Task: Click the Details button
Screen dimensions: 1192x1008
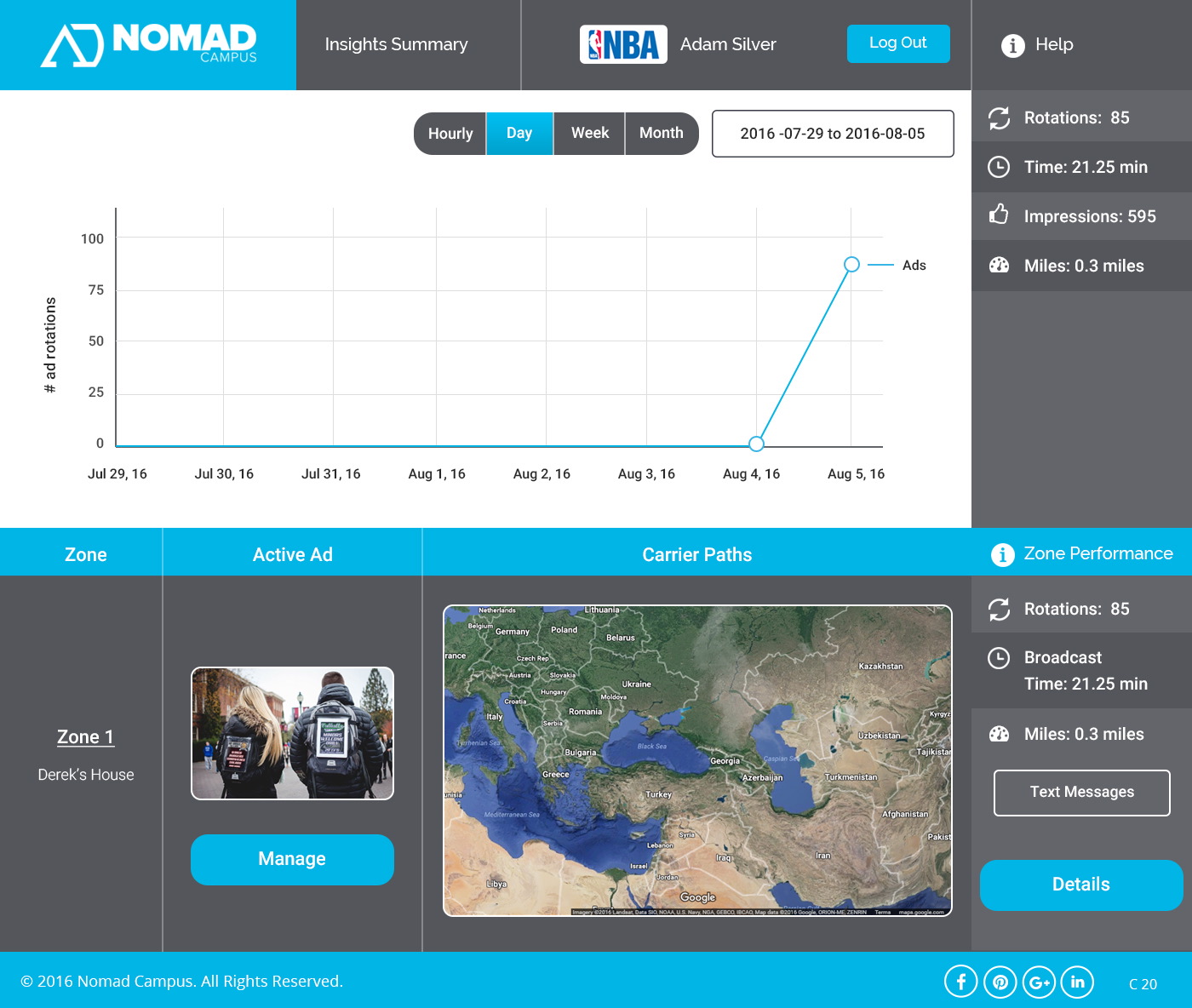Action: click(x=1081, y=885)
